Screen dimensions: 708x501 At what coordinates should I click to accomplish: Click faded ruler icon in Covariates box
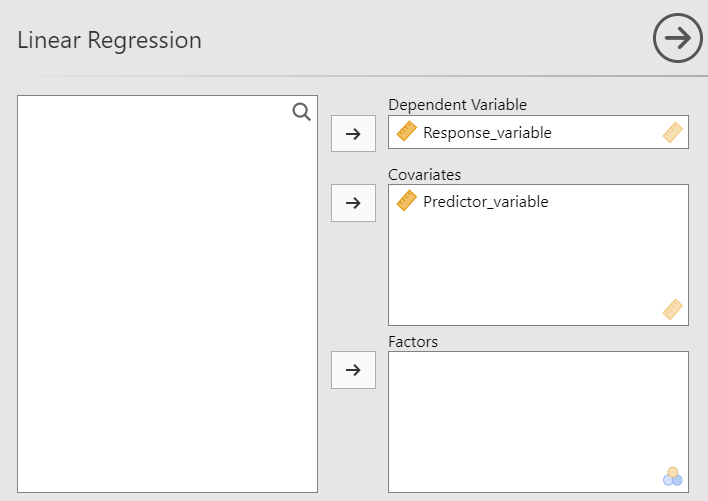[x=672, y=310]
